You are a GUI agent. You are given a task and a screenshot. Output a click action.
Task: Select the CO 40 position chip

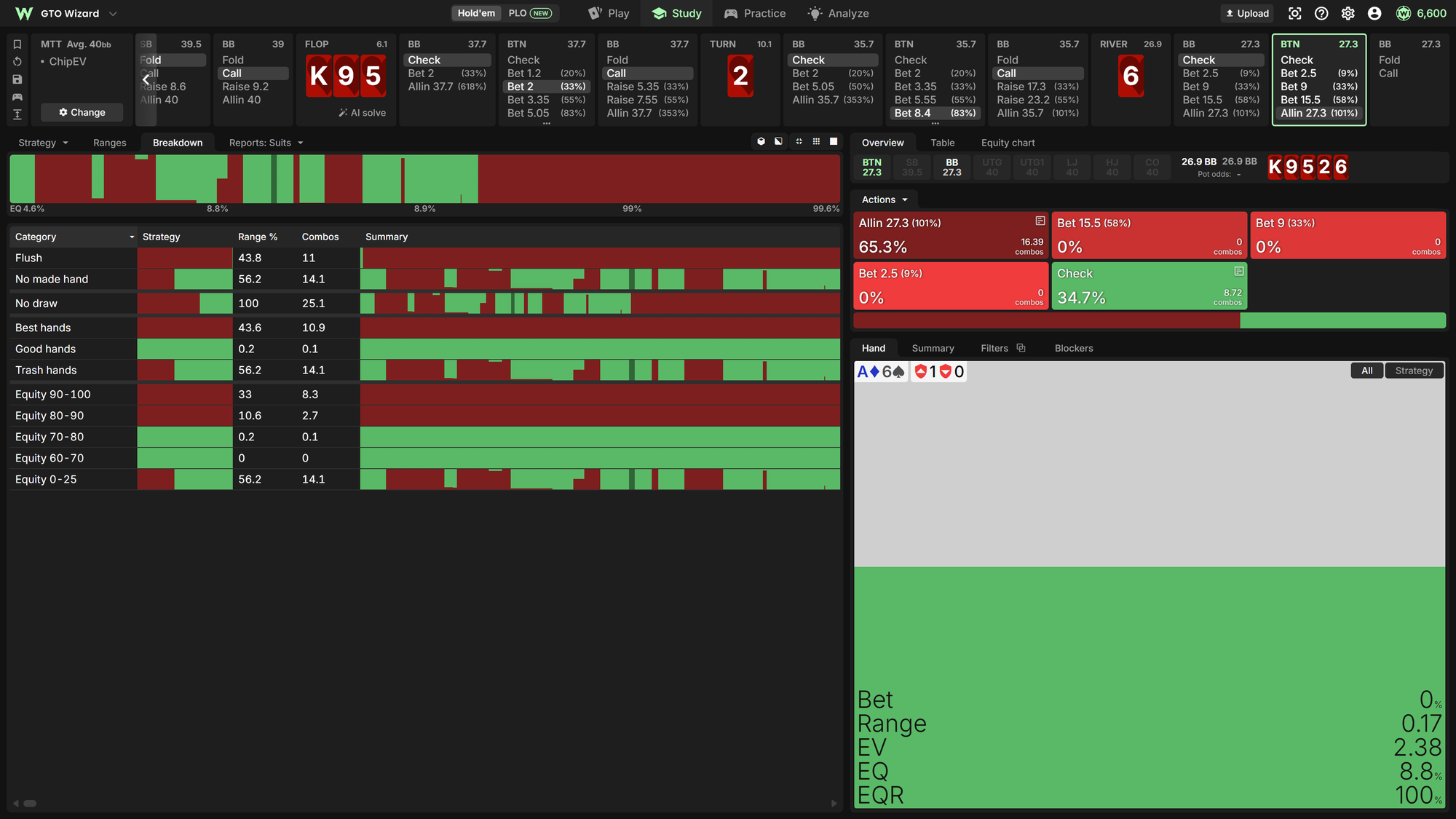click(x=1152, y=167)
